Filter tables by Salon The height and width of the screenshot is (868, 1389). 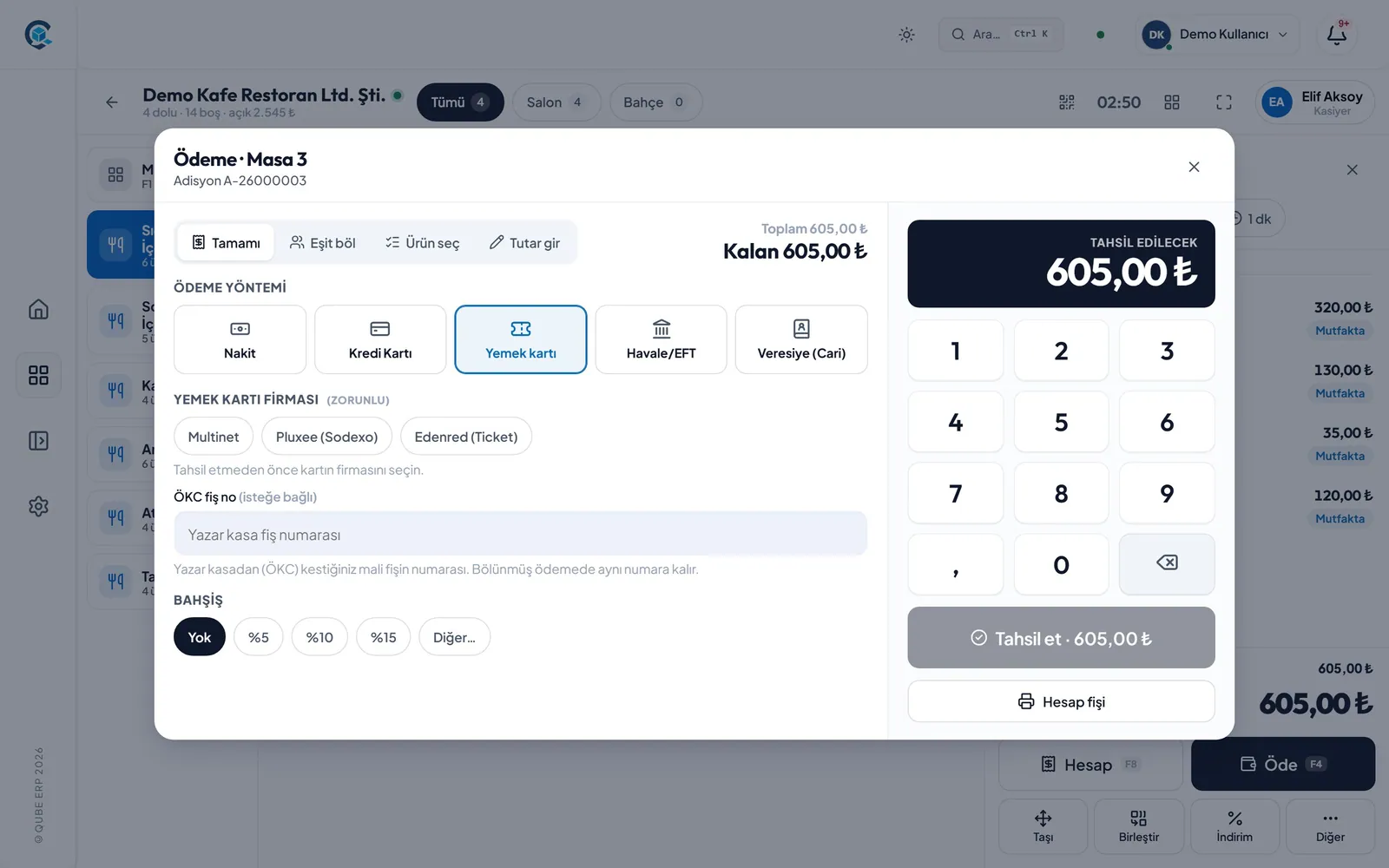pos(556,102)
